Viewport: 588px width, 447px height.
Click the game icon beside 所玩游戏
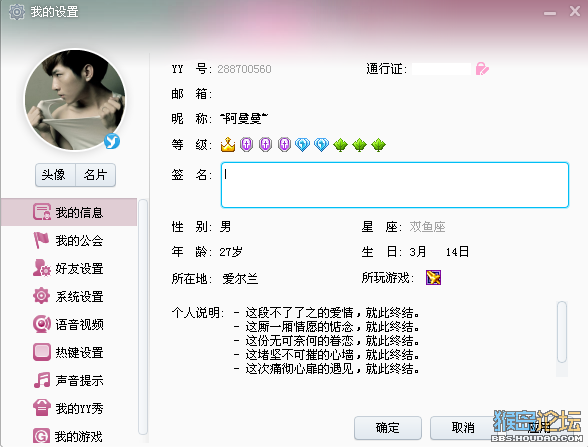coord(433,278)
